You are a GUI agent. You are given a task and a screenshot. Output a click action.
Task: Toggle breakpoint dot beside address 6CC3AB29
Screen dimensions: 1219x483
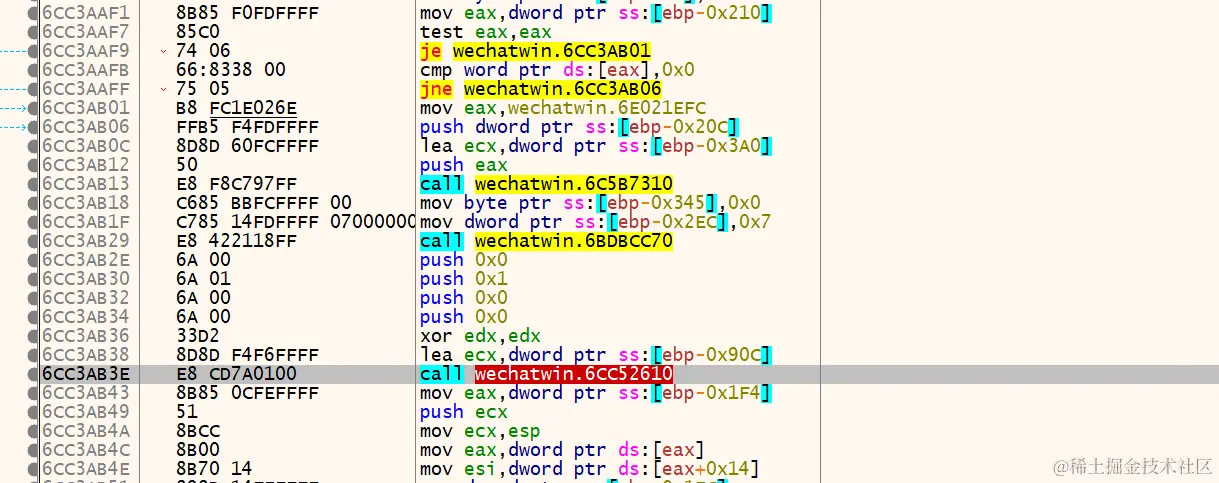tap(35, 241)
